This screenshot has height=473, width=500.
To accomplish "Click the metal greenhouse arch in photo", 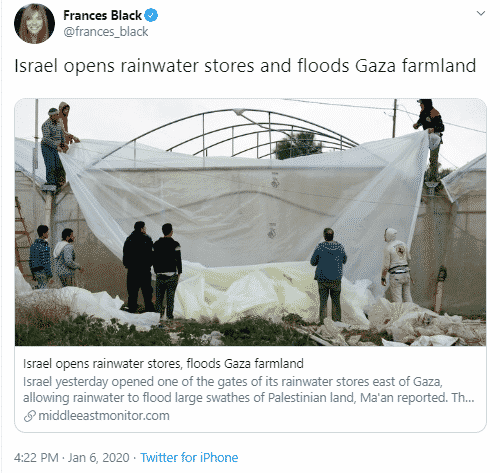I will [x=230, y=133].
